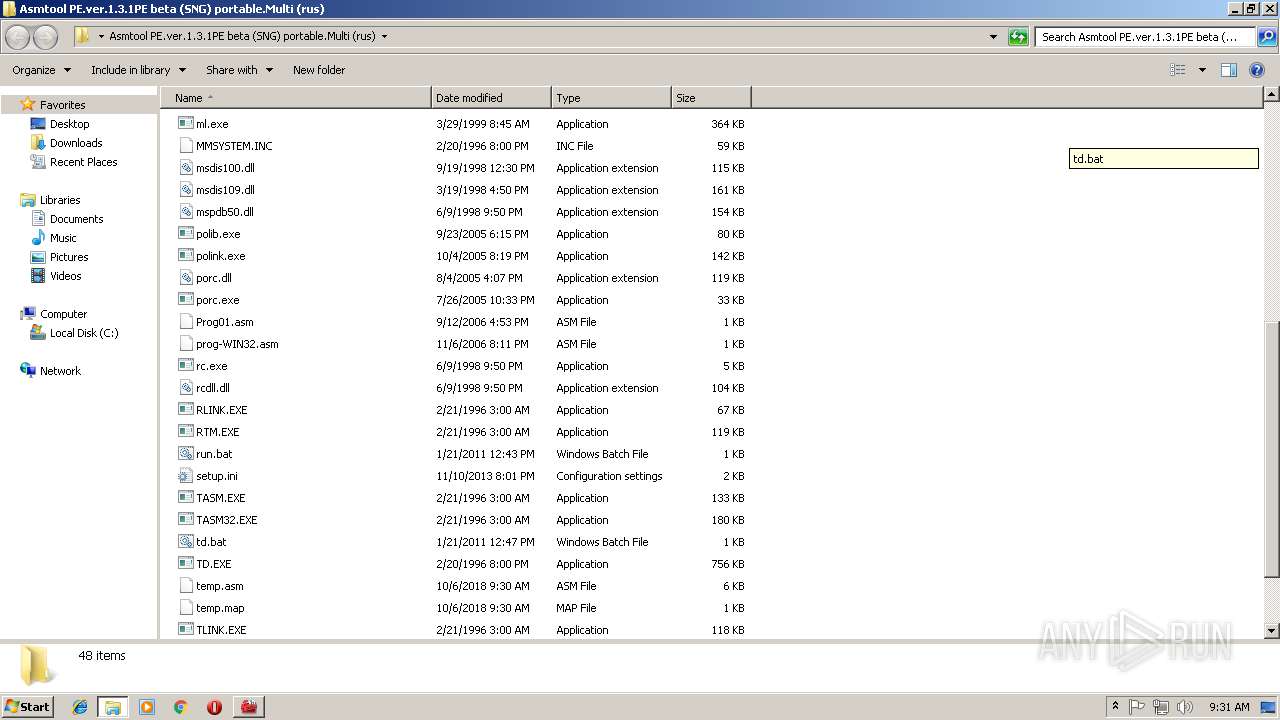Viewport: 1280px width, 720px height.
Task: Click the refresh button beside address bar
Action: pyautogui.click(x=1018, y=37)
